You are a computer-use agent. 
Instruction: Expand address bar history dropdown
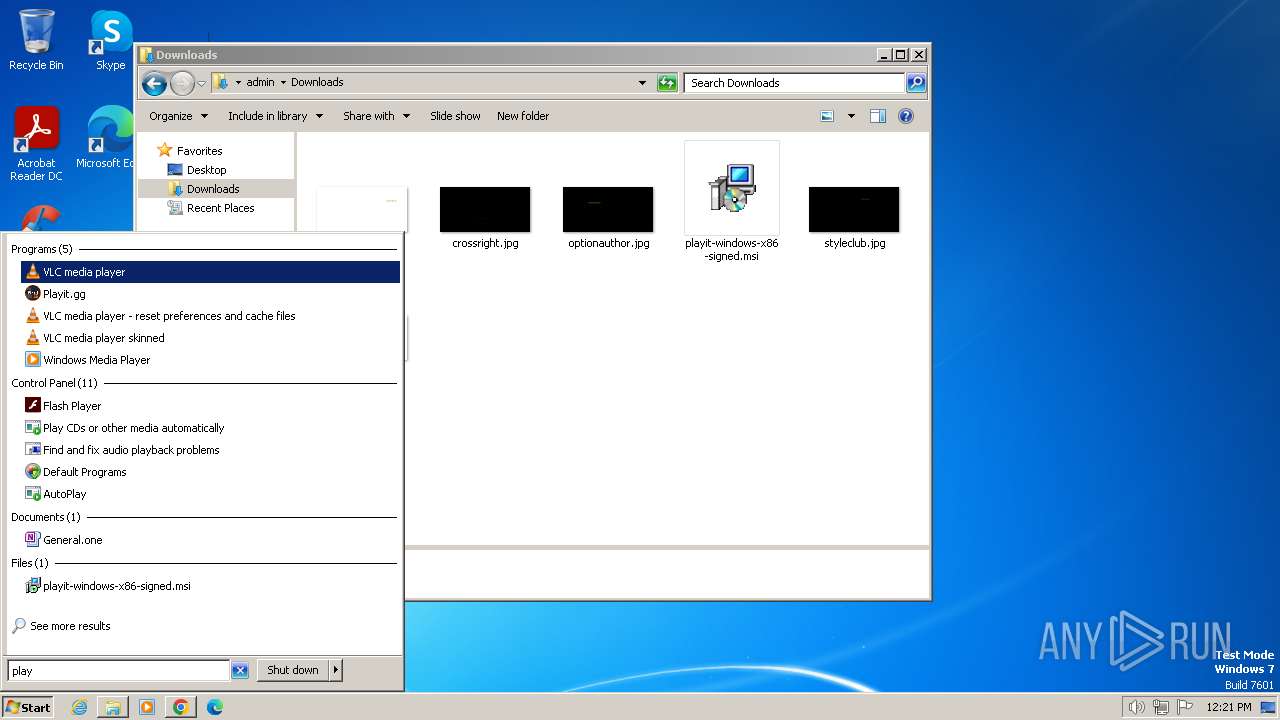tap(642, 83)
